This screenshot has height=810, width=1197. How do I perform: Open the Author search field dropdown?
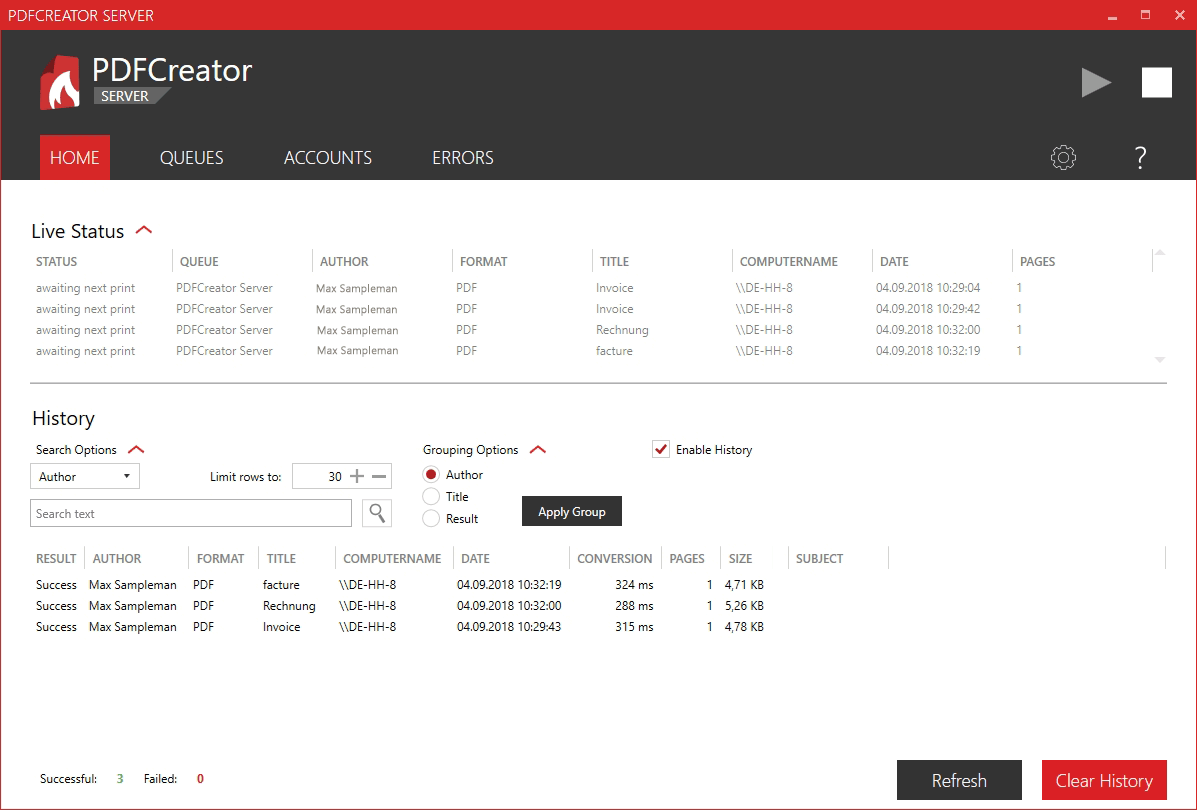129,476
